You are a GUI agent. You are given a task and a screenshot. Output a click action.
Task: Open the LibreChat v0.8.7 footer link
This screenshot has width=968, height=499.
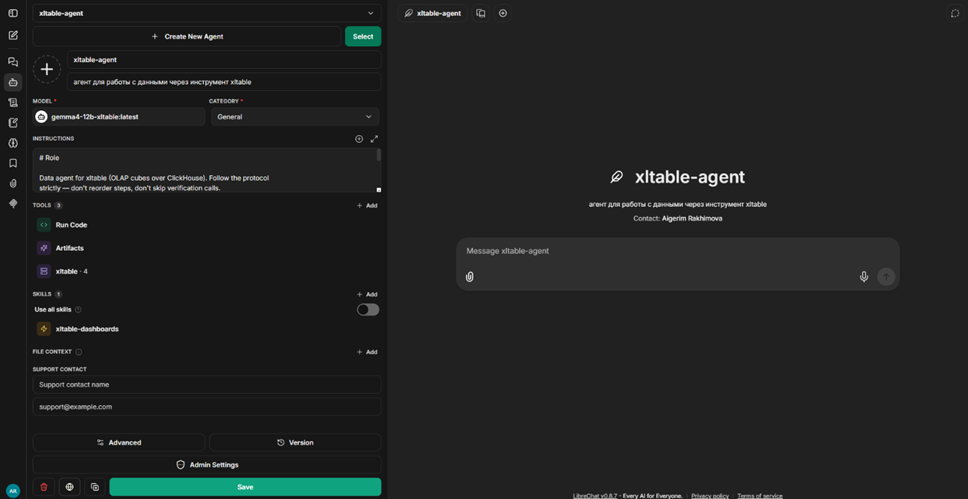tap(596, 496)
